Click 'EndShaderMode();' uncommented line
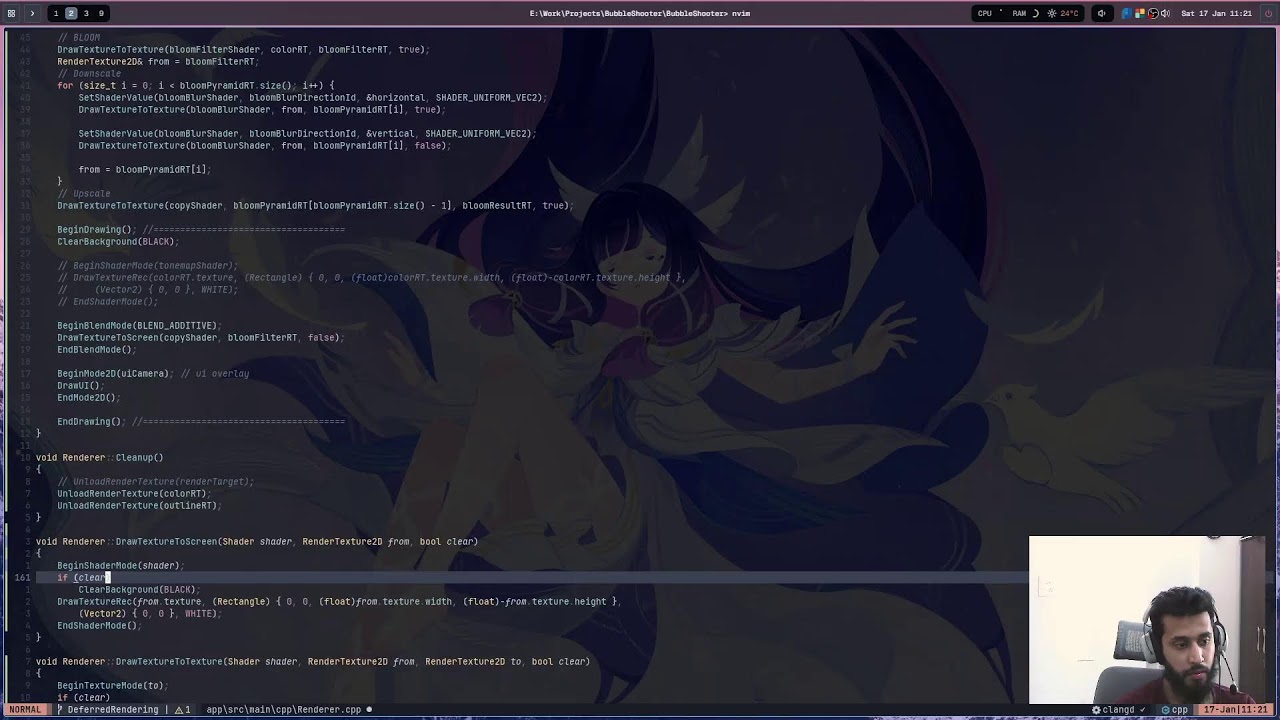This screenshot has height=720, width=1280. coord(99,626)
